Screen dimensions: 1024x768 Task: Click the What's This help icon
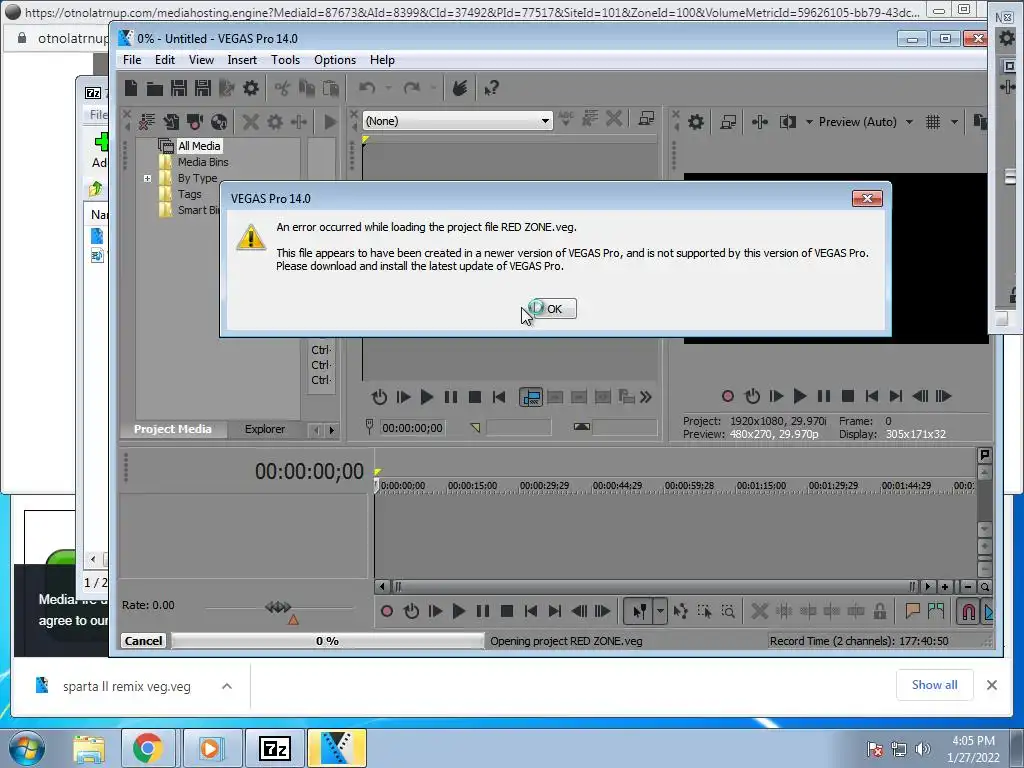491,88
